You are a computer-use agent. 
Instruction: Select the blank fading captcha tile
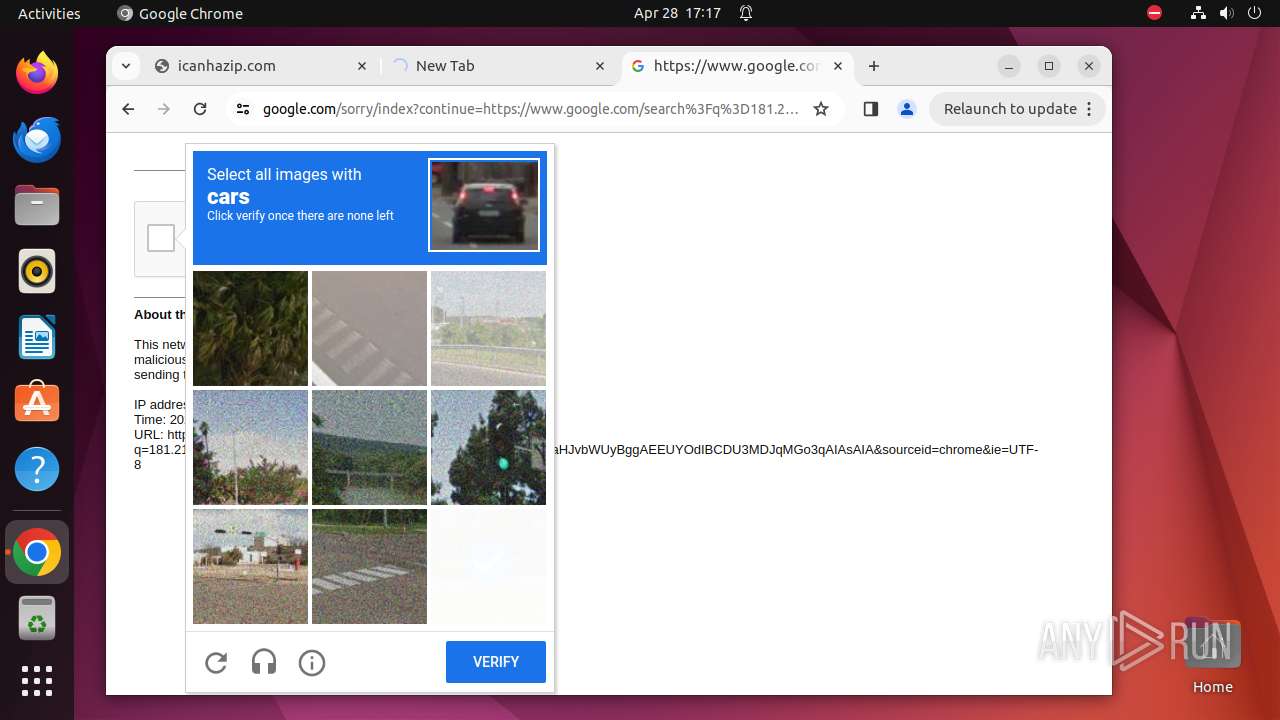point(488,566)
